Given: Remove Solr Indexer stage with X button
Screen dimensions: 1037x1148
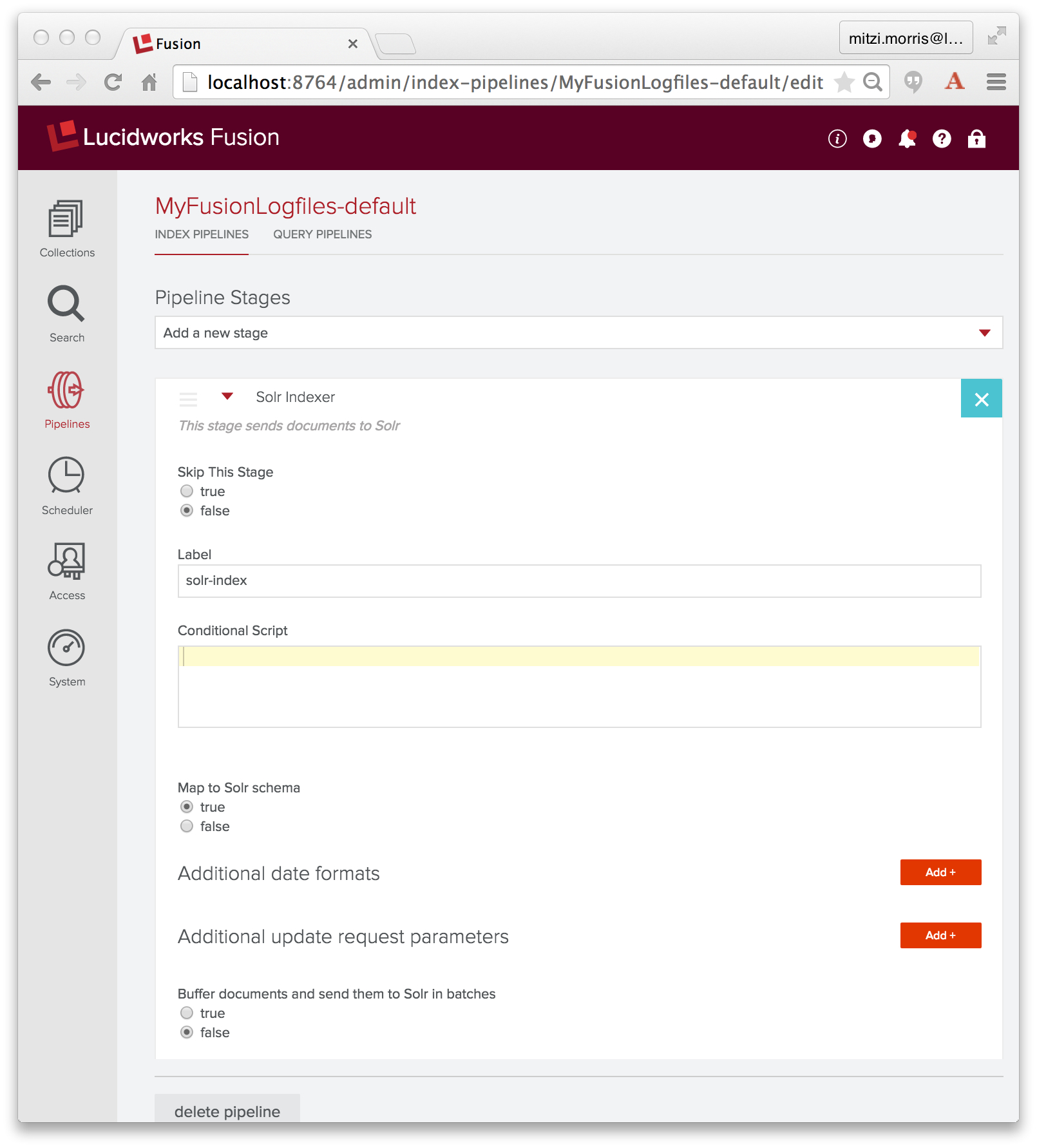Looking at the screenshot, I should (982, 399).
